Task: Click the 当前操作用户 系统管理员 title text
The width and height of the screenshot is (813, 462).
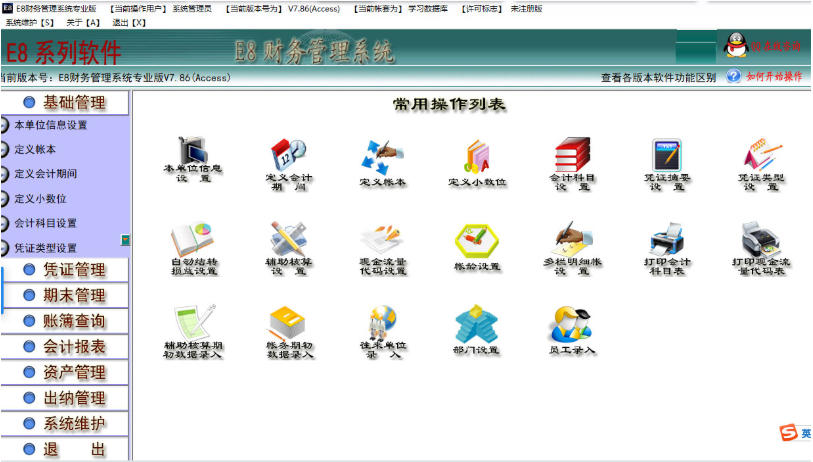Action: (161, 9)
